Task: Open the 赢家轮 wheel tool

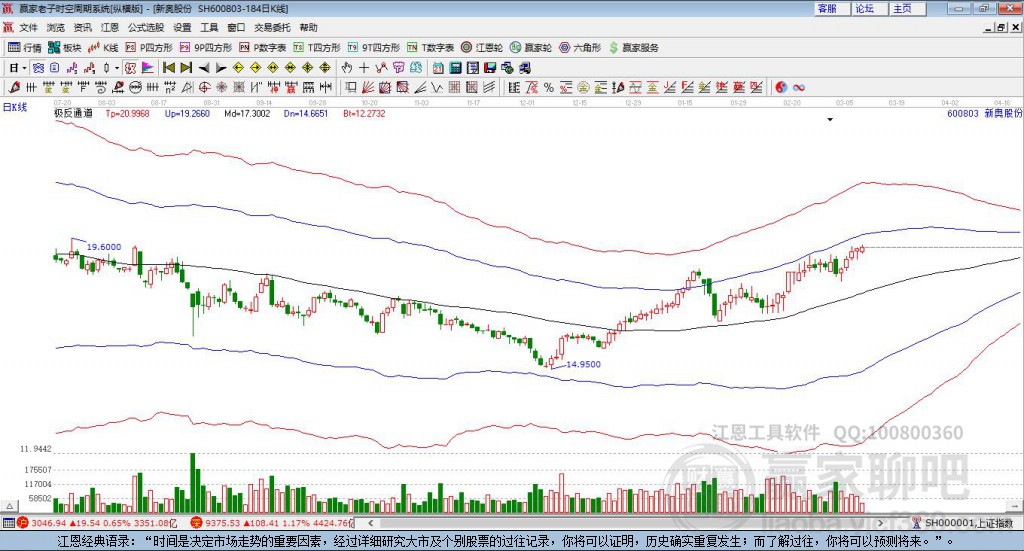Action: tap(531, 48)
